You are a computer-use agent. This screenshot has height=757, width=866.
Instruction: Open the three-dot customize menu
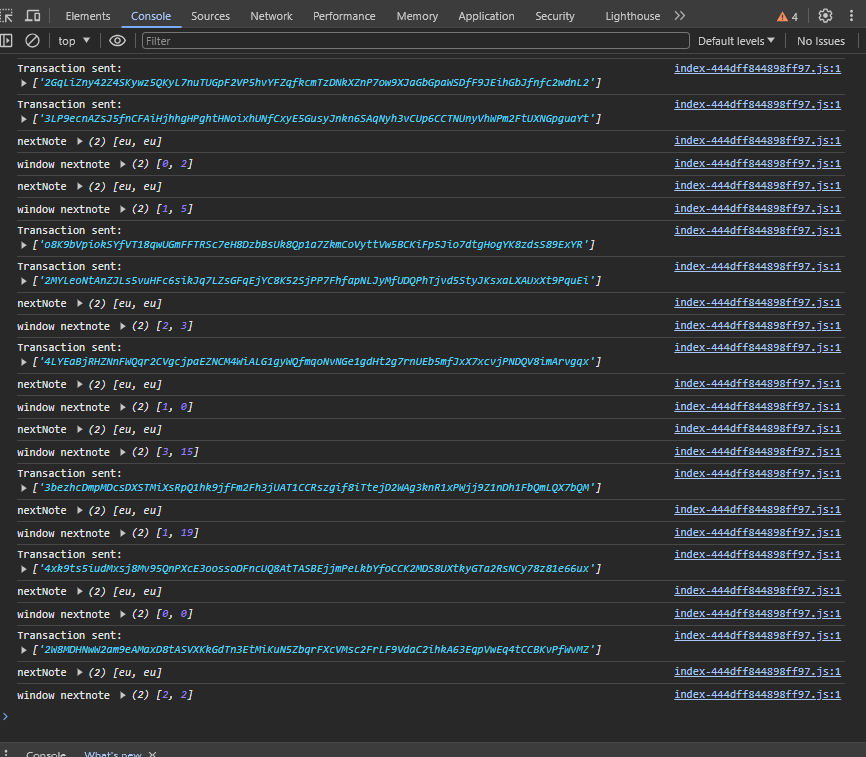(851, 16)
